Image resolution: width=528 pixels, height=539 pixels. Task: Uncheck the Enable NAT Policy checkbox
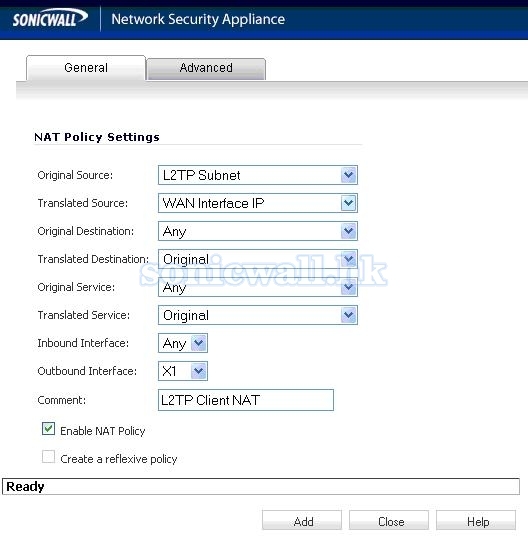click(x=48, y=429)
